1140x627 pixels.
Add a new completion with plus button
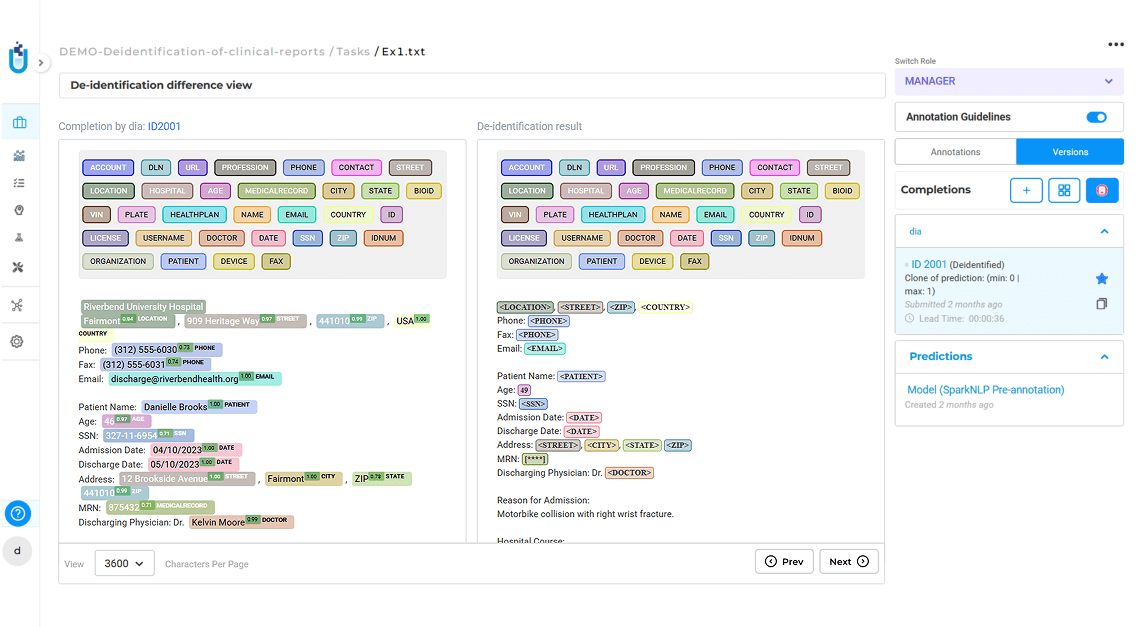tap(1027, 191)
